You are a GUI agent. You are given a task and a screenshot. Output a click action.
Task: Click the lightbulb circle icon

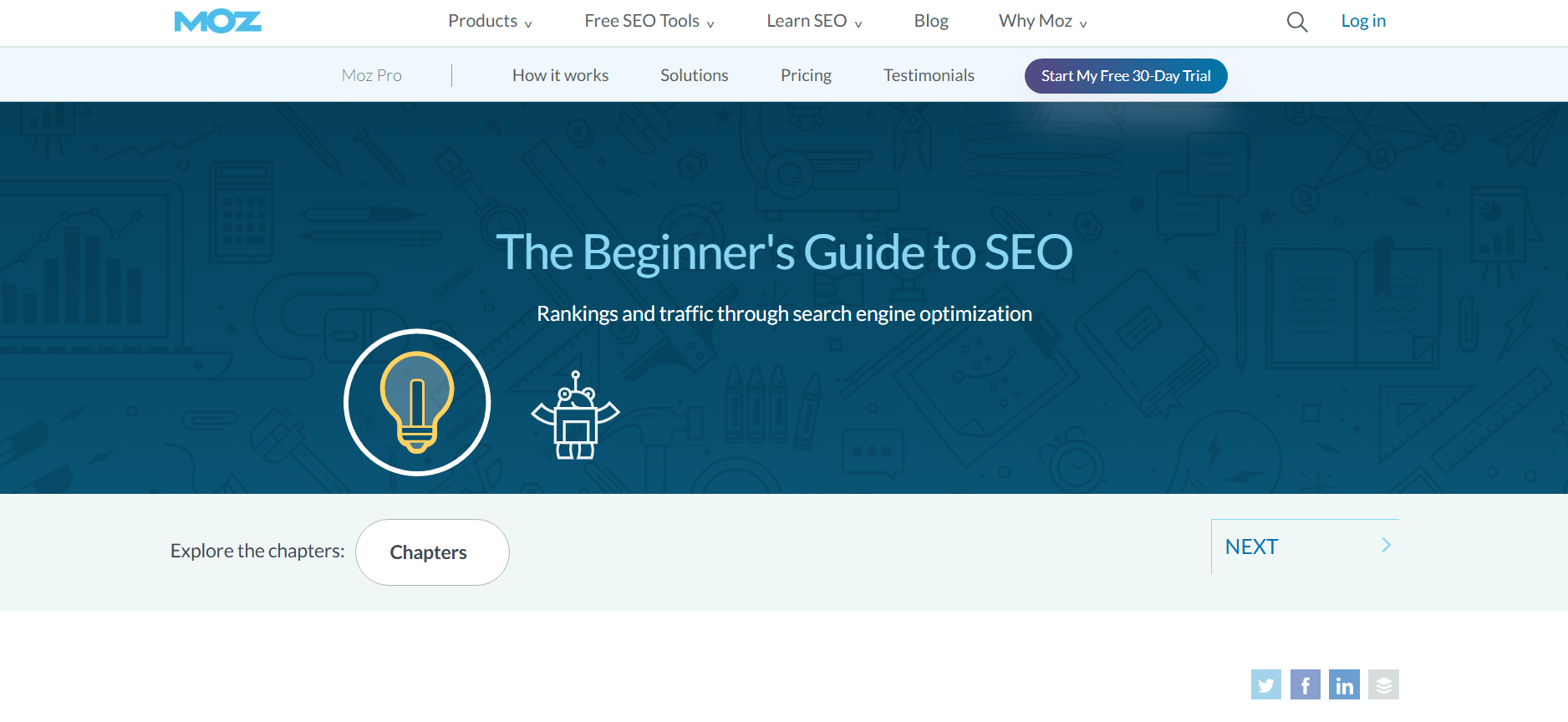(417, 402)
